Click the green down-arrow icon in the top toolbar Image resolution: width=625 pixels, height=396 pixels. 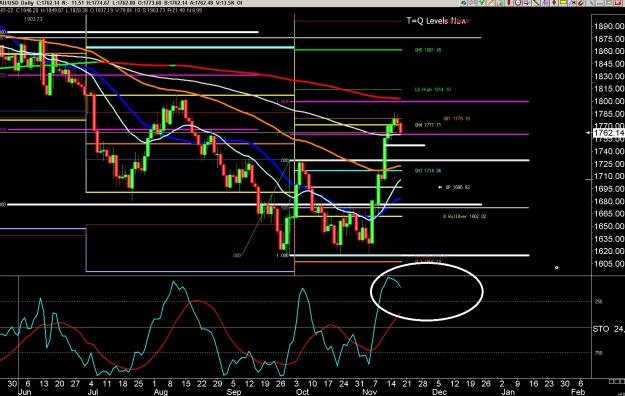tap(481, 2)
